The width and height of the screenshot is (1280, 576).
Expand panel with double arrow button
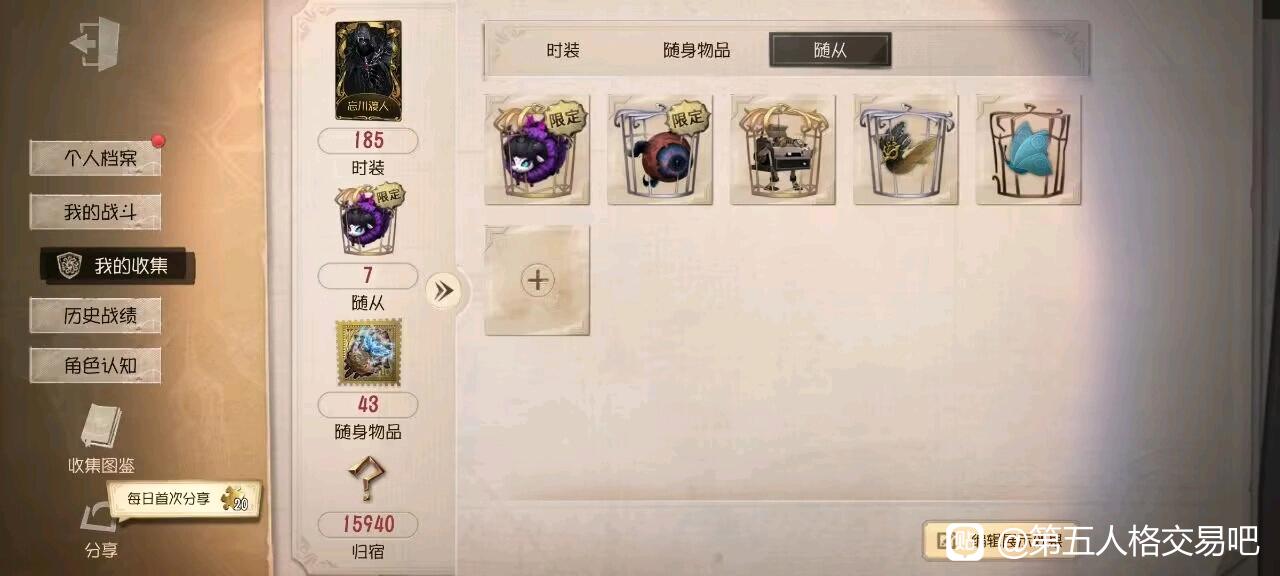443,291
